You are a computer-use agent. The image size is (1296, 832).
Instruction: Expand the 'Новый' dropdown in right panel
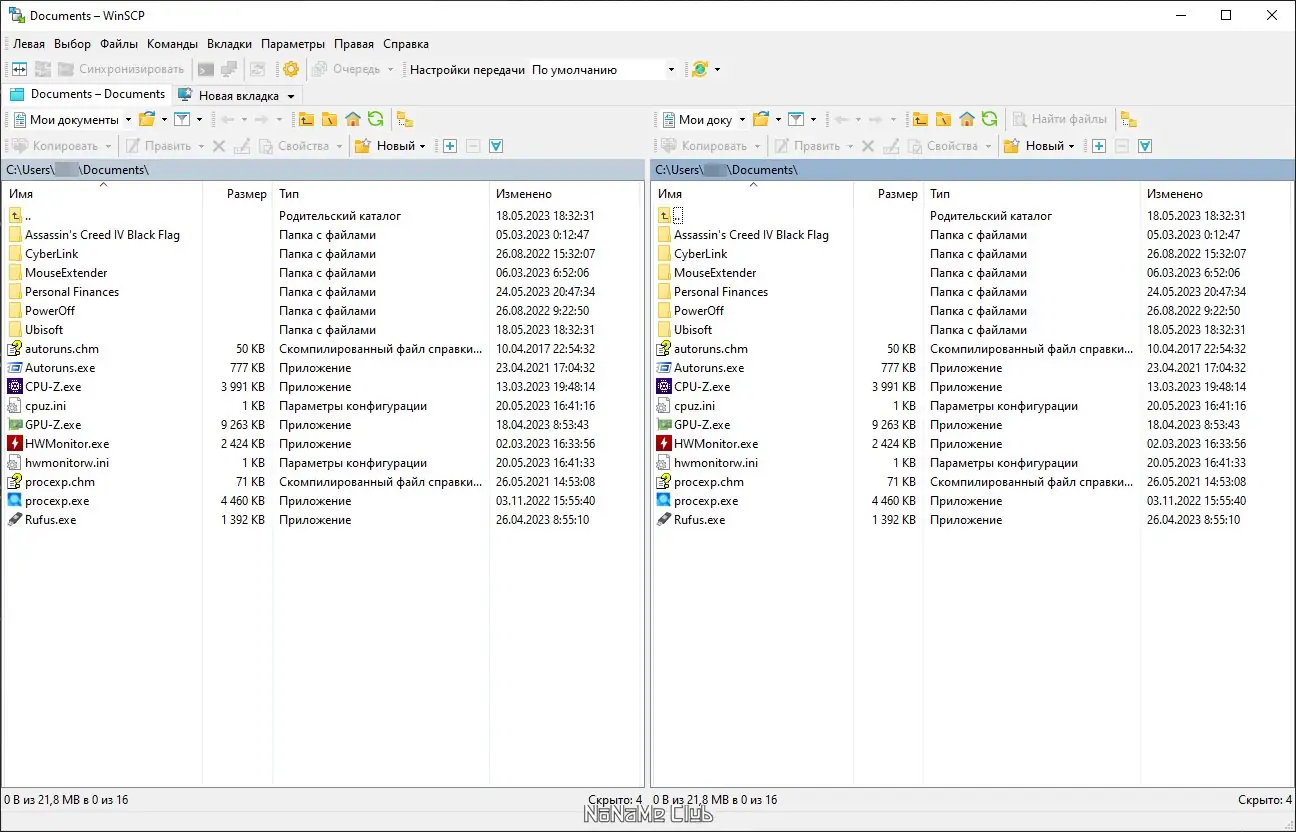point(1072,146)
